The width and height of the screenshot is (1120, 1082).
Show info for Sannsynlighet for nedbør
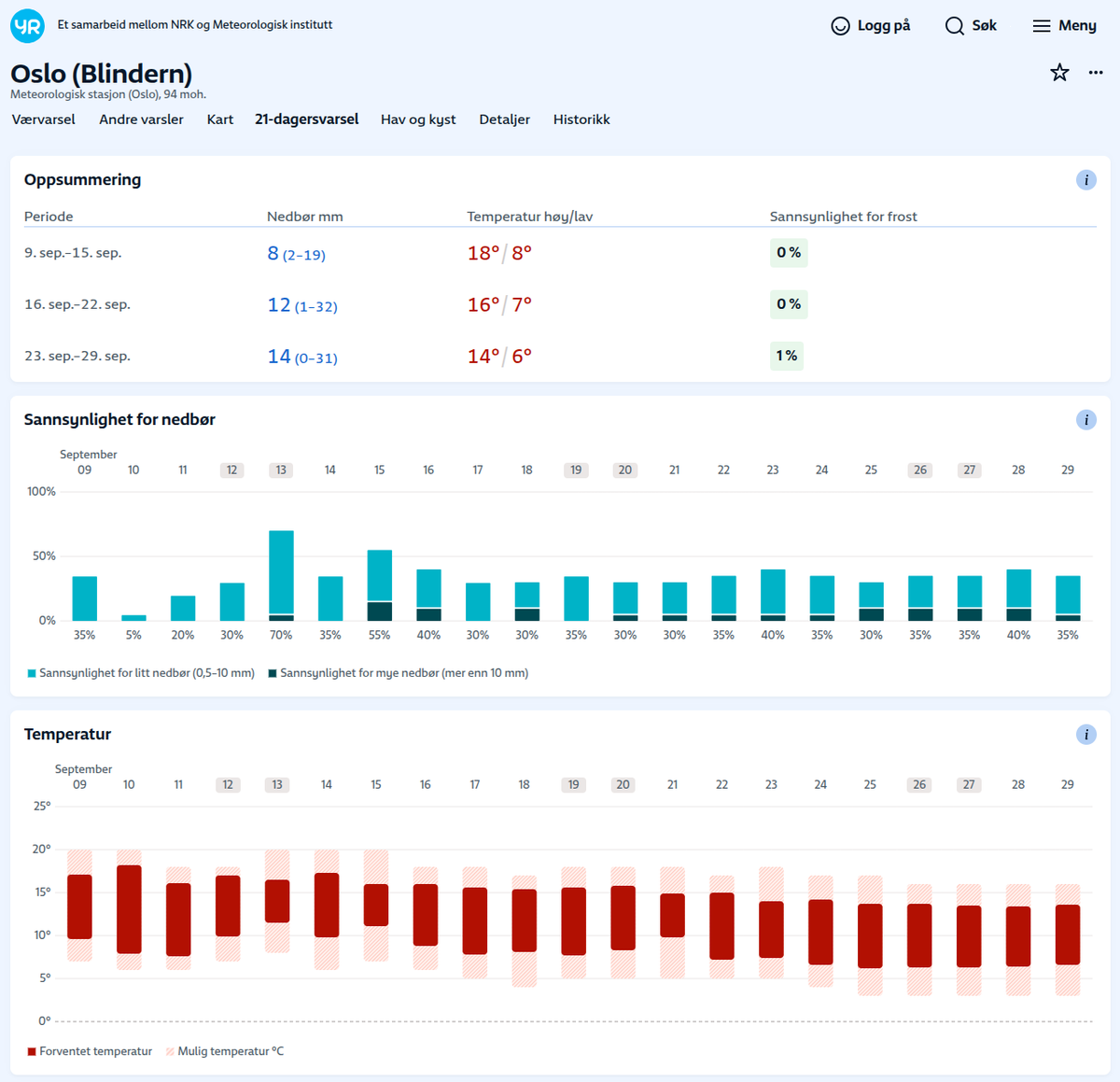click(1086, 420)
